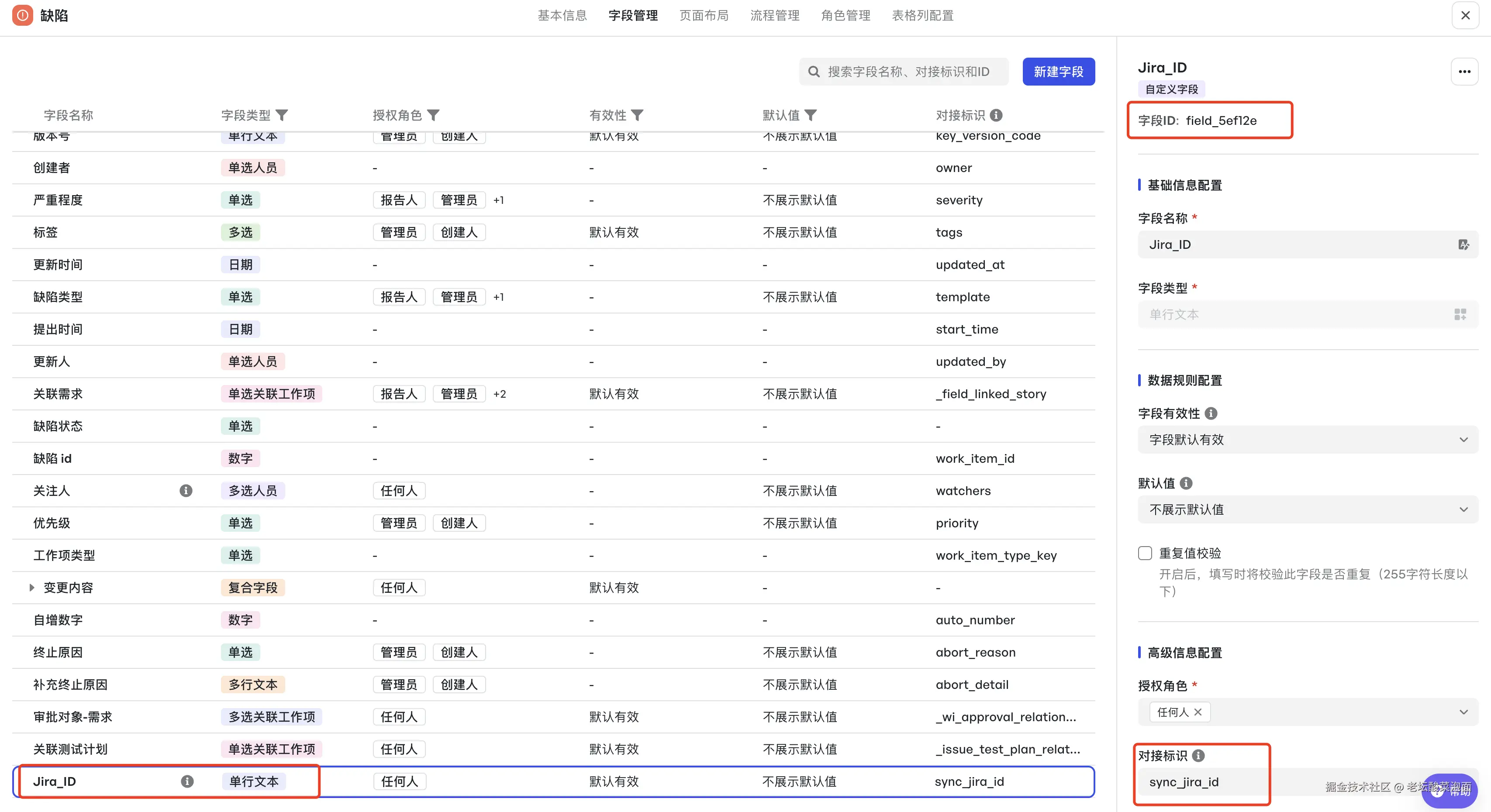Open the 字段默认有效 dropdown
The height and width of the screenshot is (812, 1491).
pos(1307,440)
